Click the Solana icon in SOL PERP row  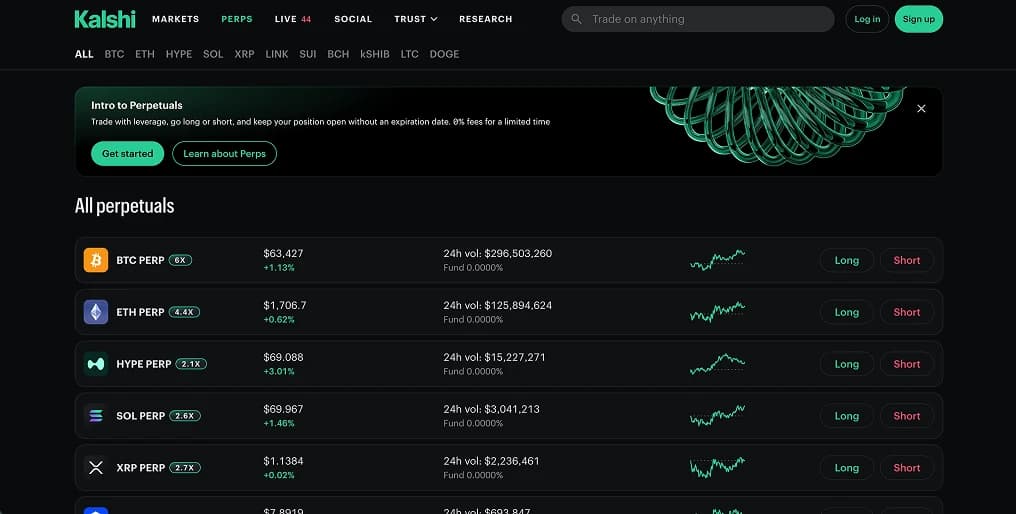pos(96,415)
